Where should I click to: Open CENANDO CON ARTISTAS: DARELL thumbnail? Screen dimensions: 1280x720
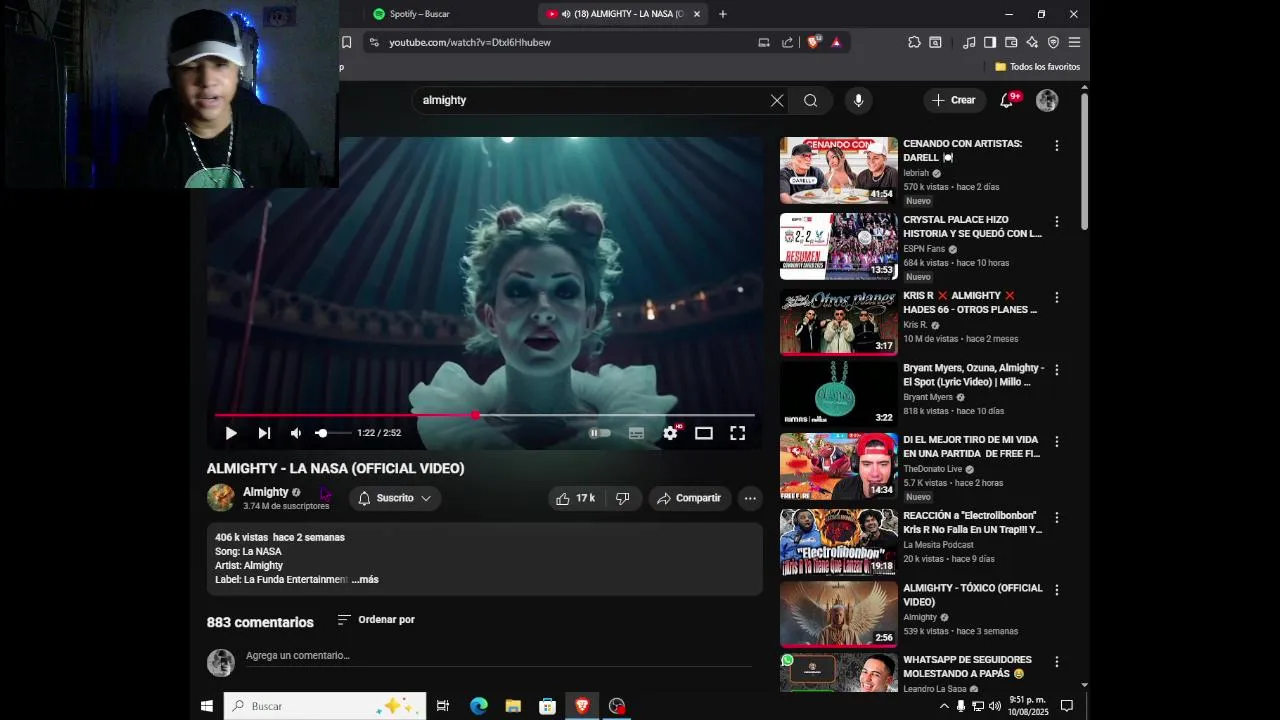pos(839,170)
